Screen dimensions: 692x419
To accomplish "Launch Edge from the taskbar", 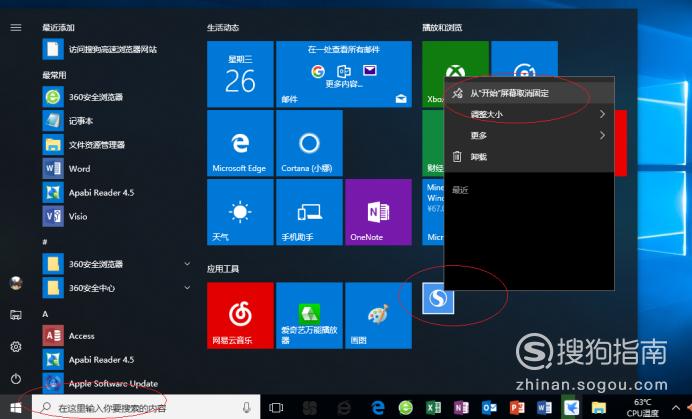I will tap(378, 408).
